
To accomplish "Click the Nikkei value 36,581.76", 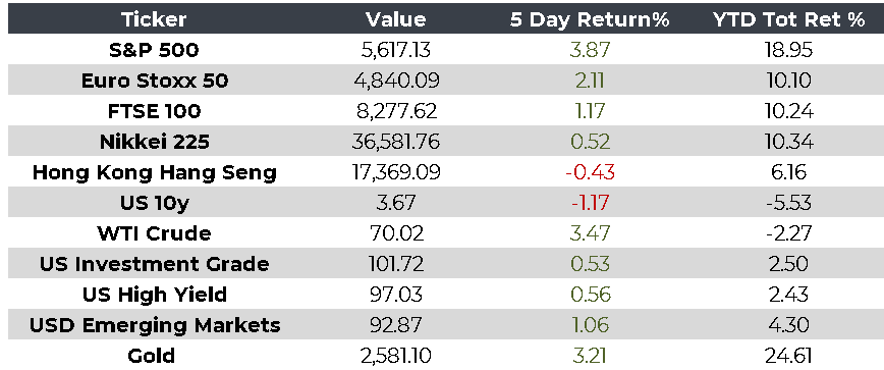I will (x=396, y=142).
